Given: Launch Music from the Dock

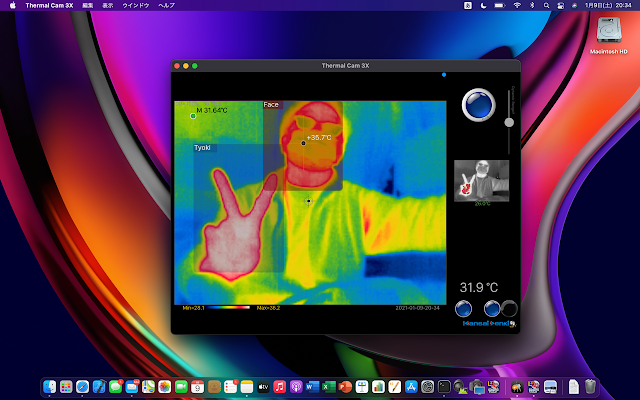Looking at the screenshot, I should pos(280,386).
